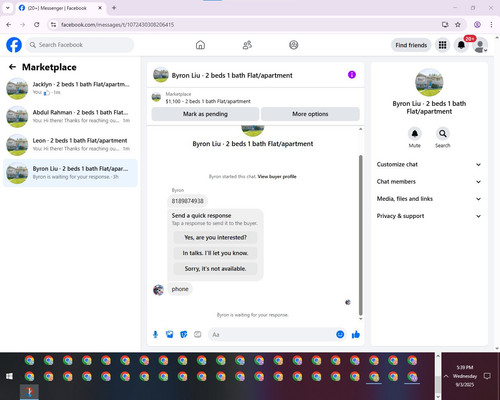Show hidden system tray icons

[446, 376]
